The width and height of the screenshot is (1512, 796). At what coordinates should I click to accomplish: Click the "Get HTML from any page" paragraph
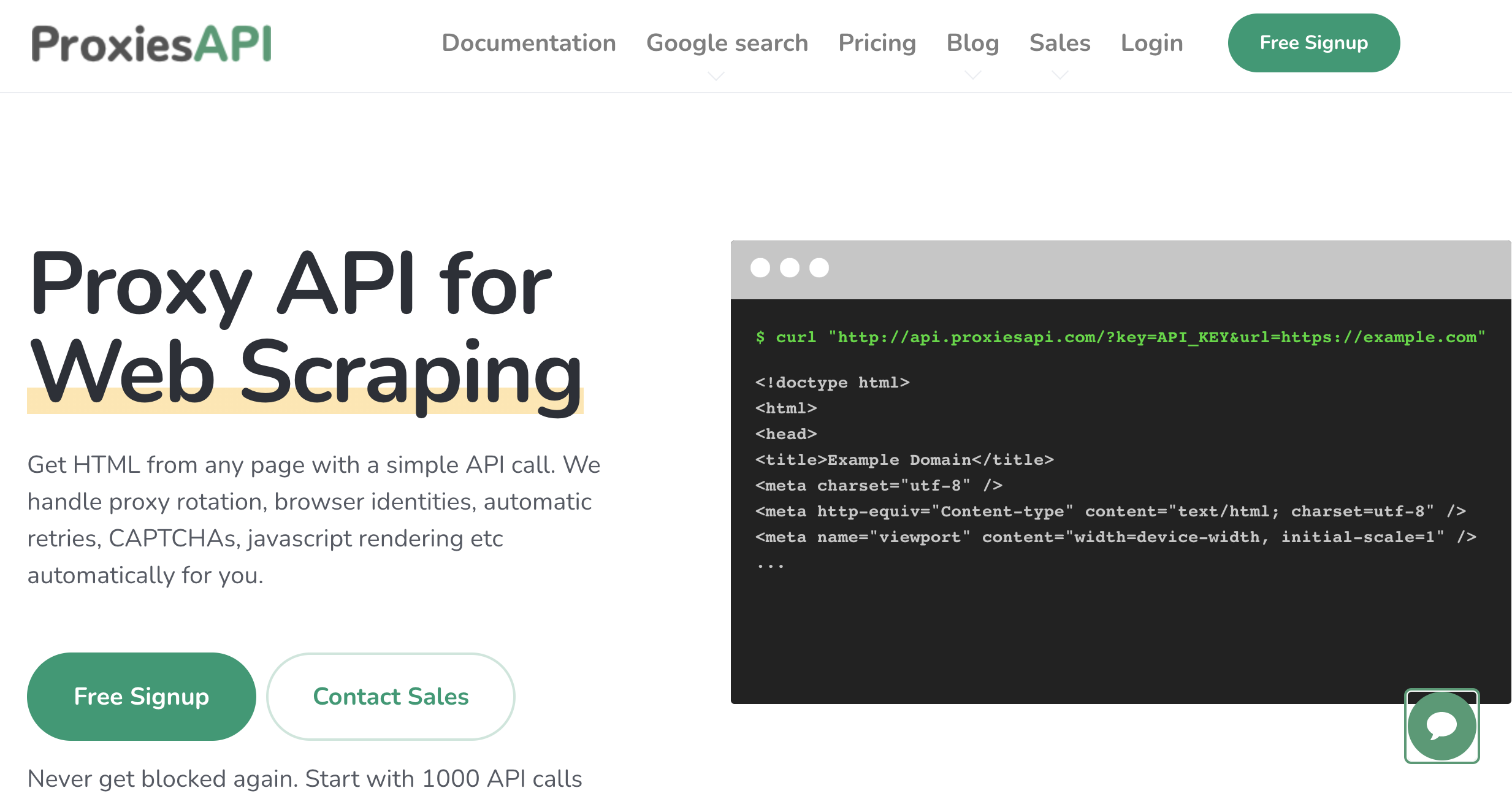tap(315, 520)
